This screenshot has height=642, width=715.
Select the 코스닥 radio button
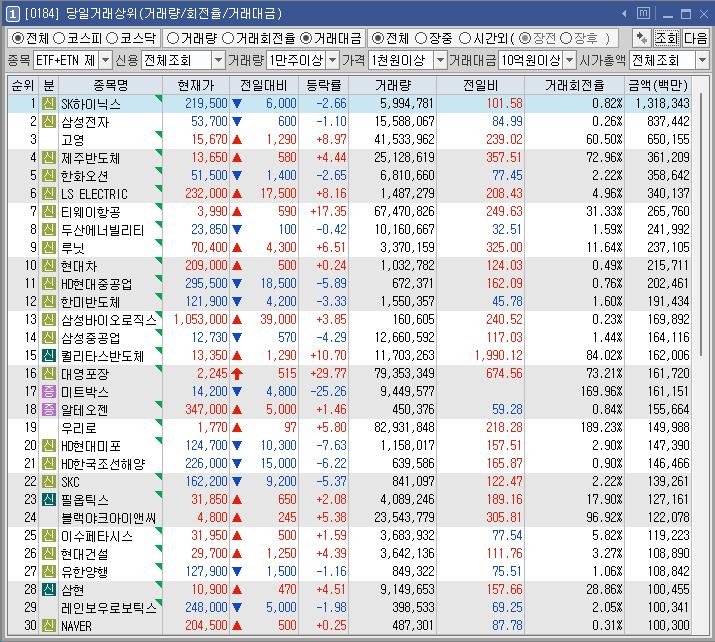pos(112,38)
